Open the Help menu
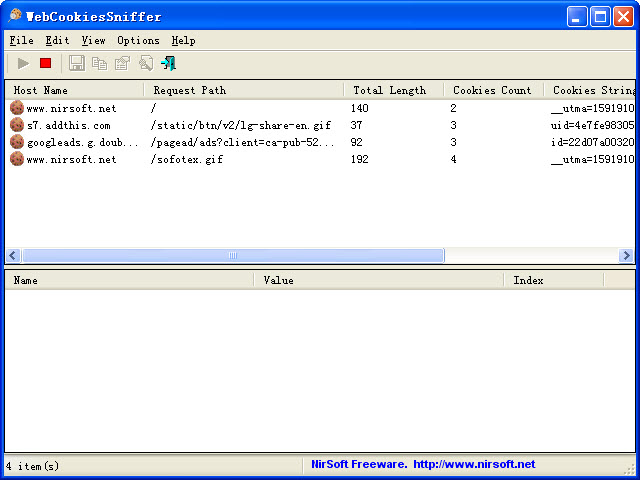640x480 pixels. (x=183, y=41)
